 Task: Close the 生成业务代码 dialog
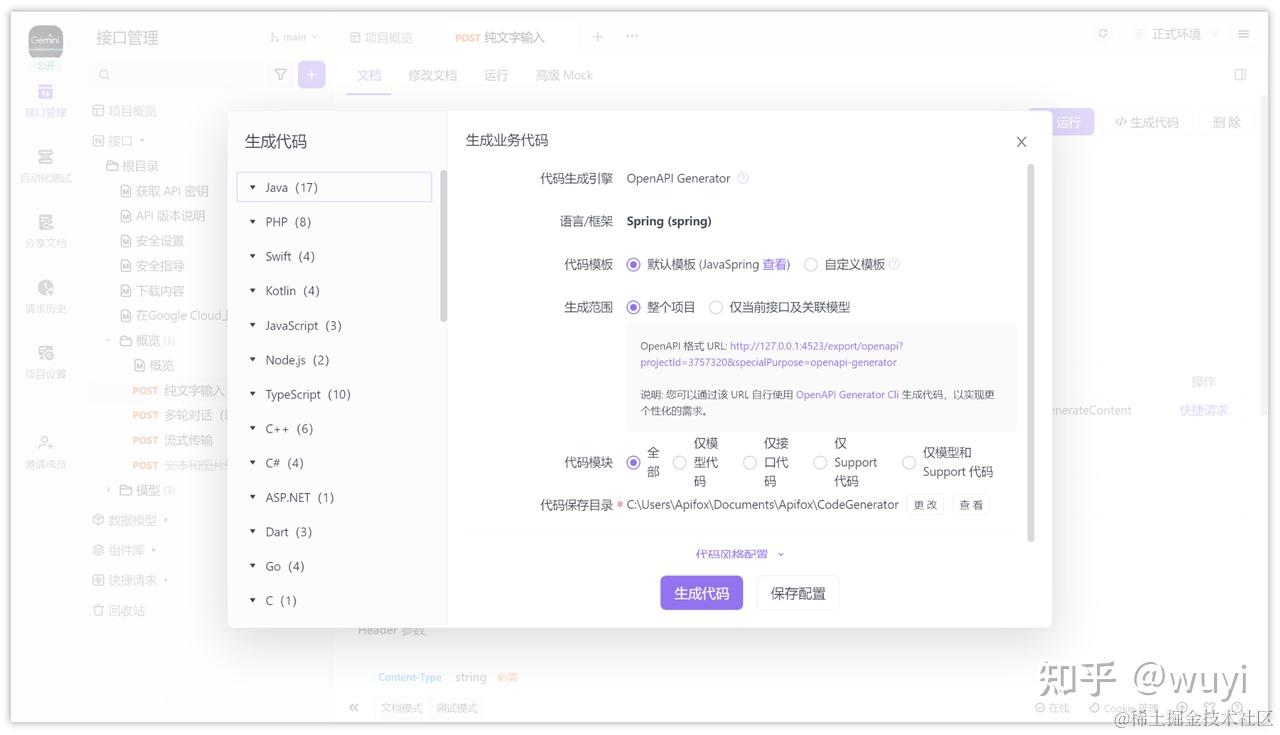pyautogui.click(x=1021, y=142)
